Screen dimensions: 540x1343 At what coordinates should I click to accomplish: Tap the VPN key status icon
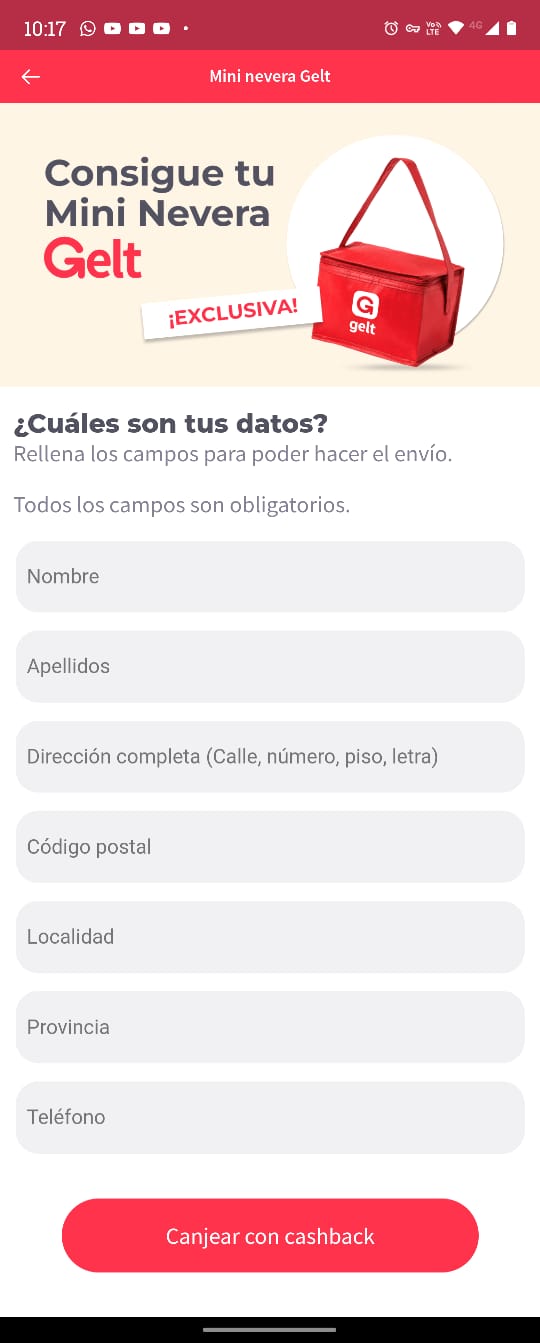pos(413,28)
